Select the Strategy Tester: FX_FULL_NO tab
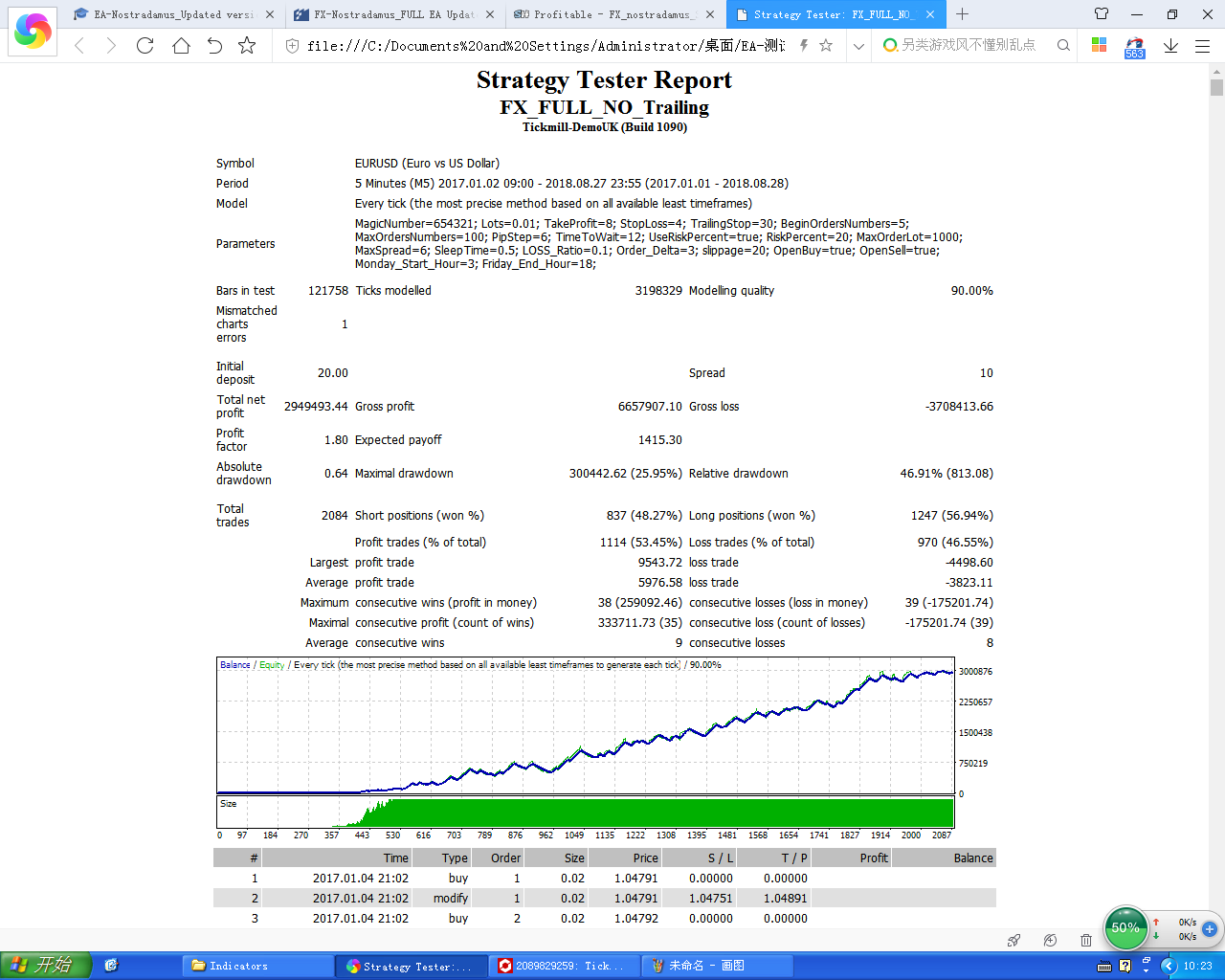Screen dimensions: 1225x980 (835, 14)
